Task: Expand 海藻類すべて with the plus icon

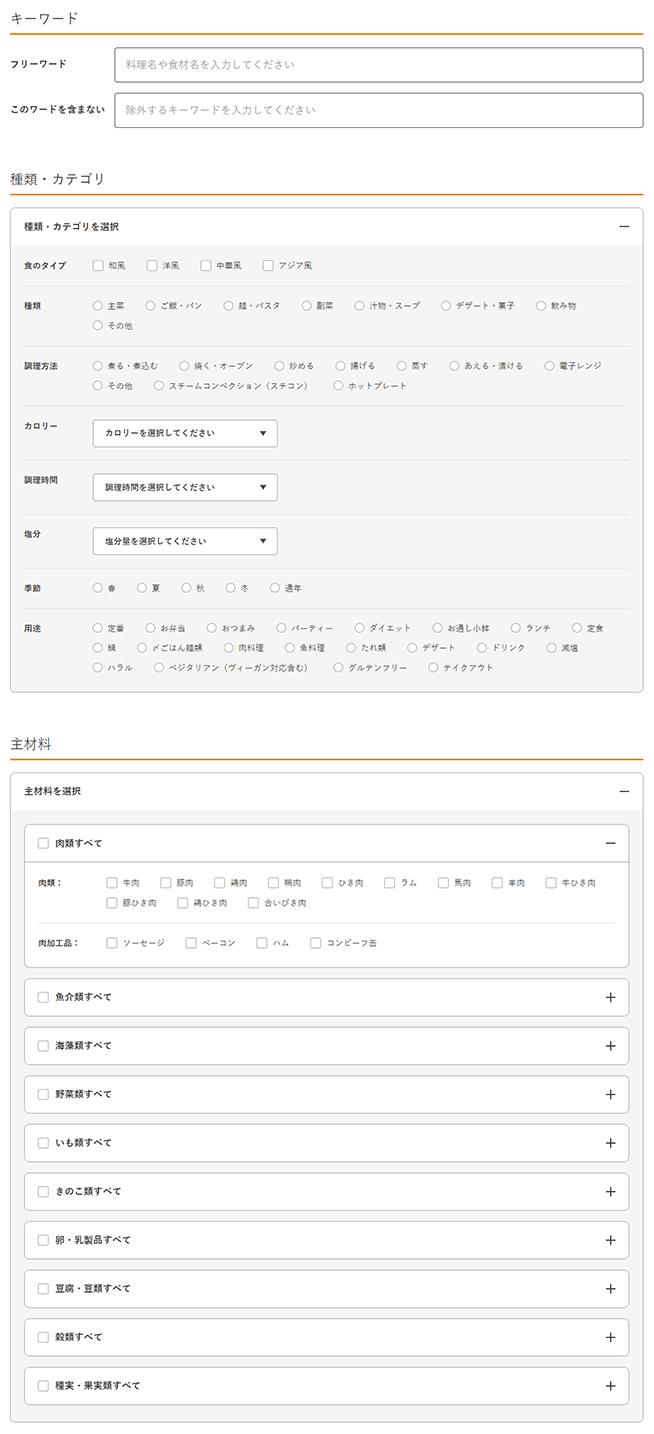Action: (610, 1046)
